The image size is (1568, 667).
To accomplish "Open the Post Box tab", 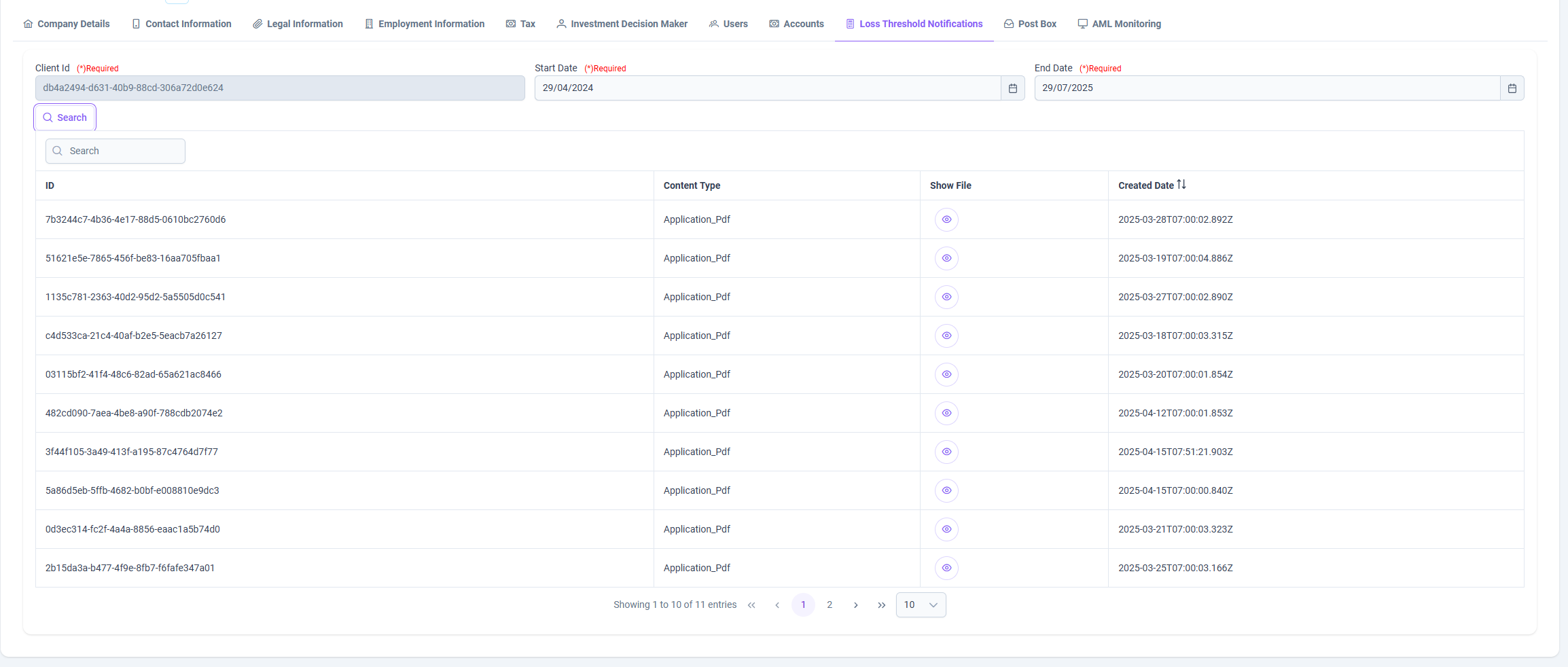I will [1030, 24].
